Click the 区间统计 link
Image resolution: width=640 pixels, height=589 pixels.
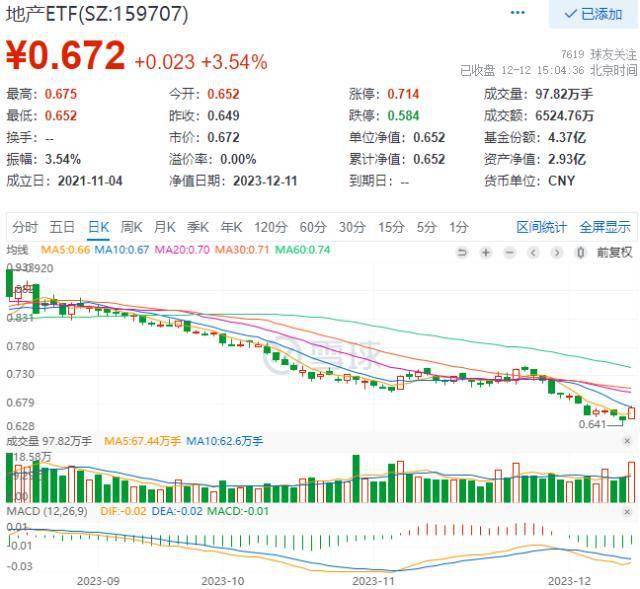(x=542, y=227)
